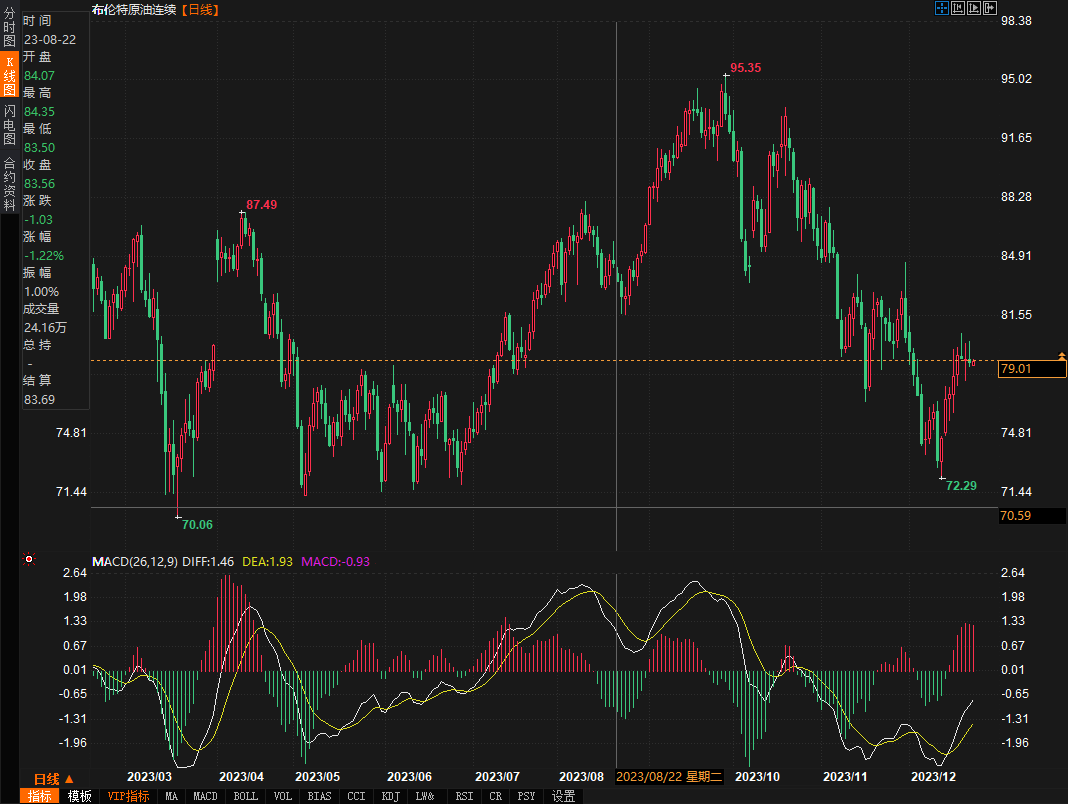Click the rightmost panel-expand arrow icon
The height and width of the screenshot is (804, 1068).
(990, 9)
